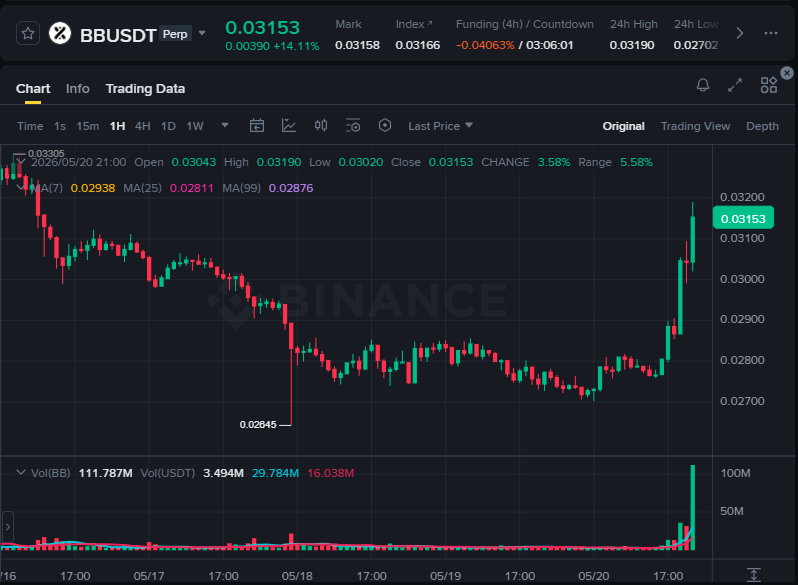The image size is (798, 585).
Task: Select the 4H interval
Action: pos(142,126)
